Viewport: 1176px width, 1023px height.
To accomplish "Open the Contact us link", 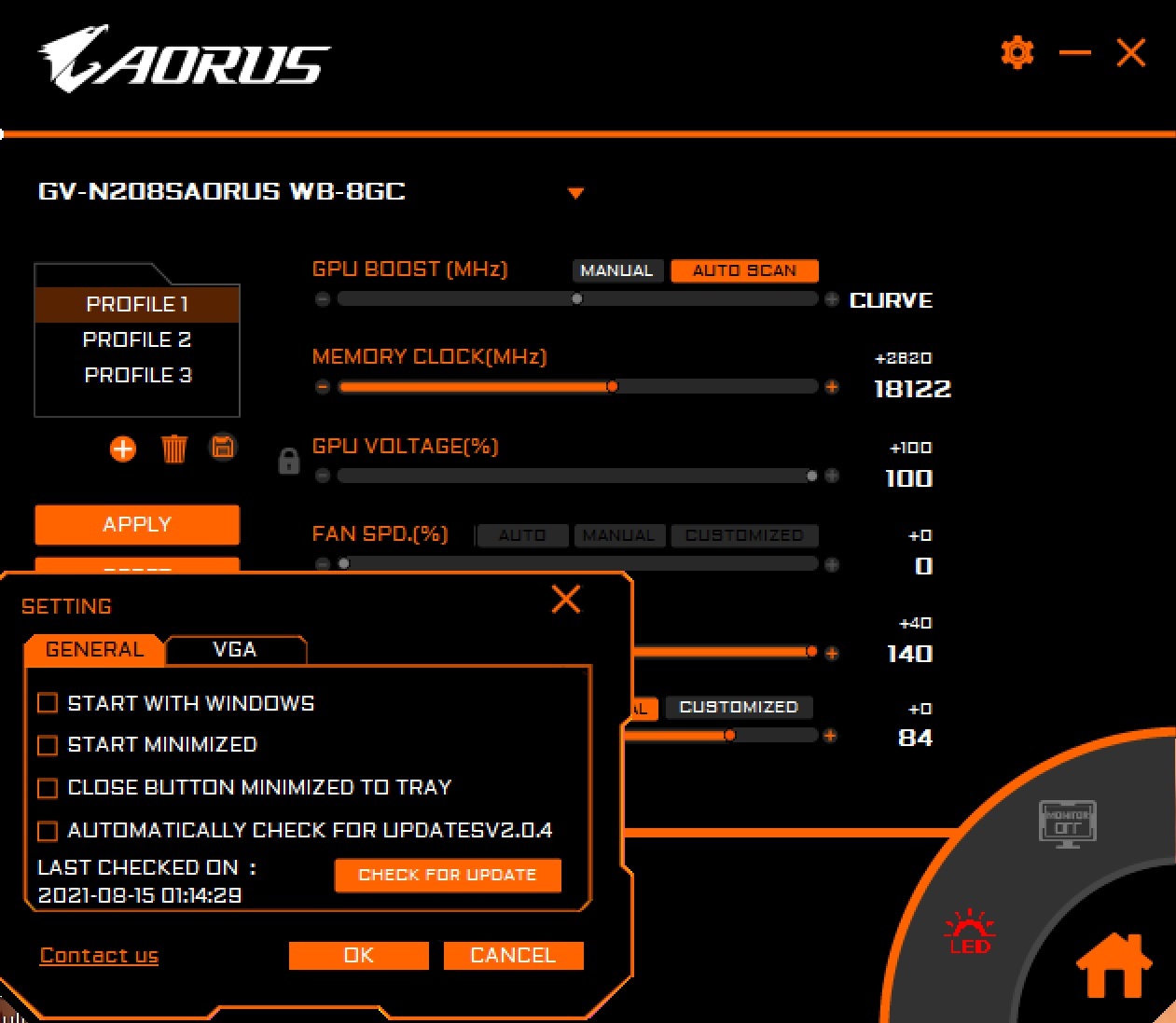I will click(x=99, y=955).
